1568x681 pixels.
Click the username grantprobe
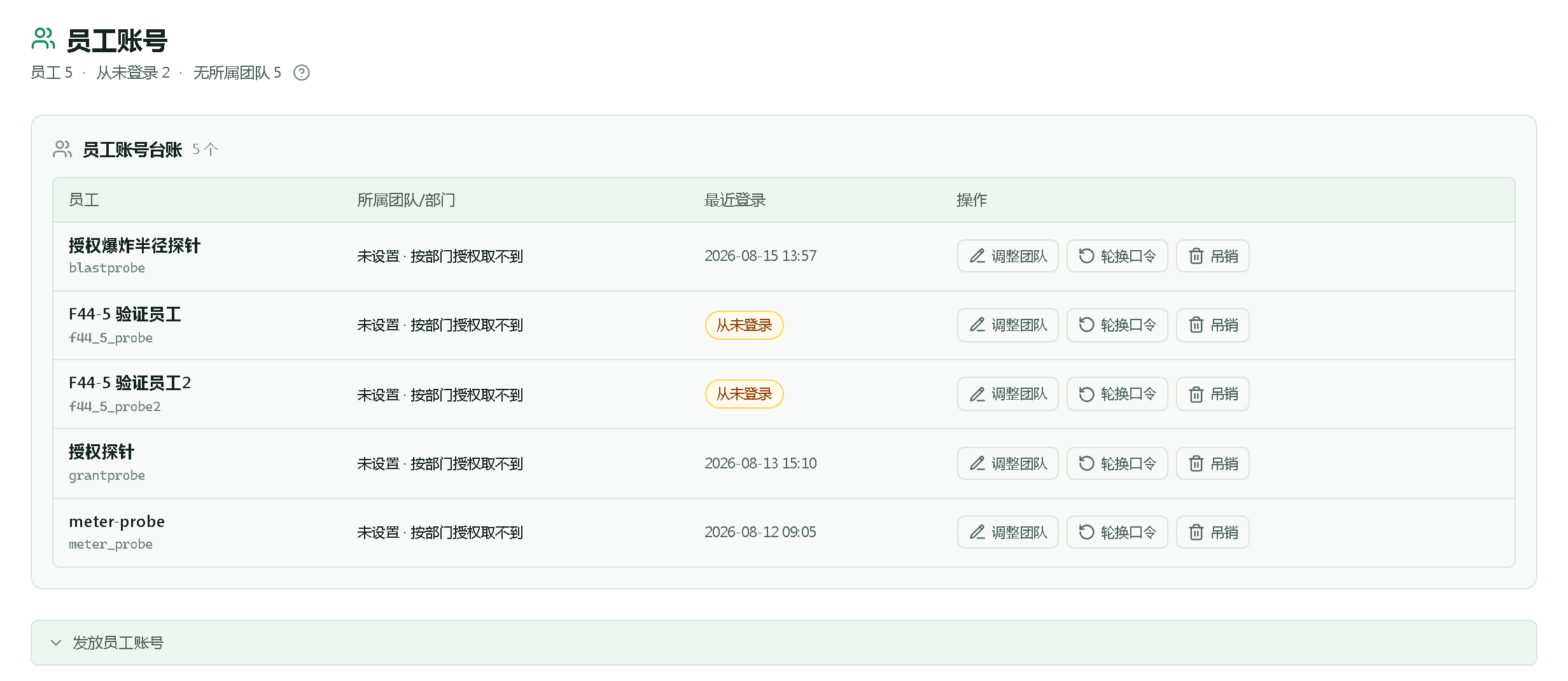pos(107,475)
